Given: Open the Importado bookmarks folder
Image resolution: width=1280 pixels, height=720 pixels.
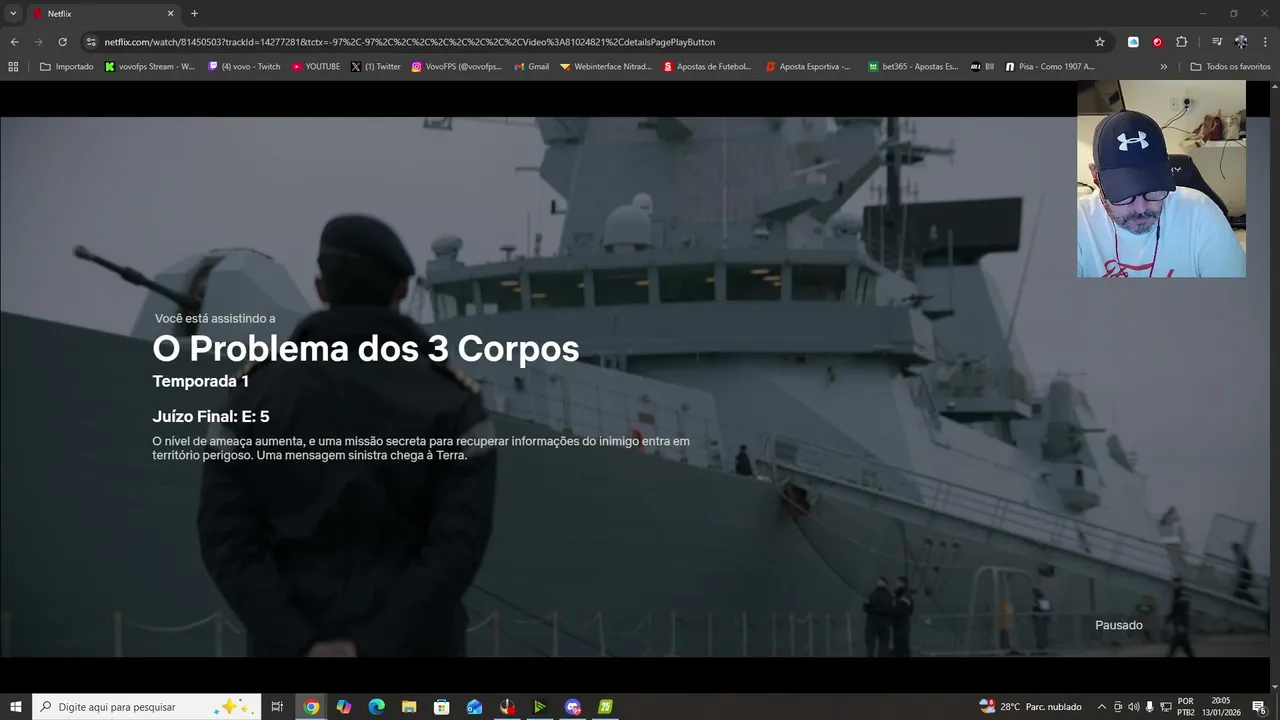Looking at the screenshot, I should click(67, 67).
